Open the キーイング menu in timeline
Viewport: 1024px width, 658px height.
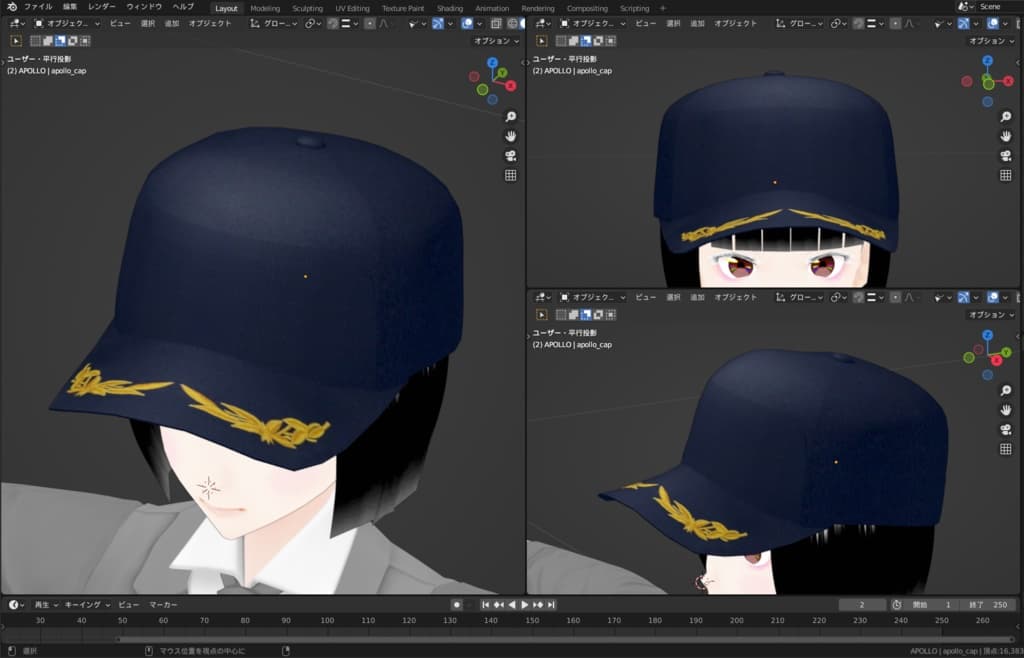85,605
